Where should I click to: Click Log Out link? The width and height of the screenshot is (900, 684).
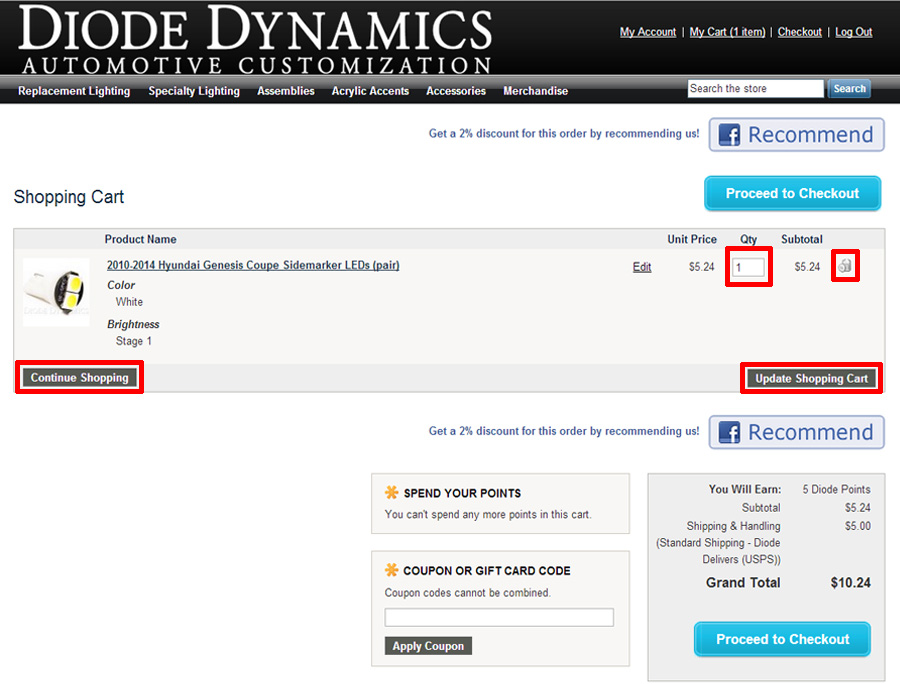854,32
